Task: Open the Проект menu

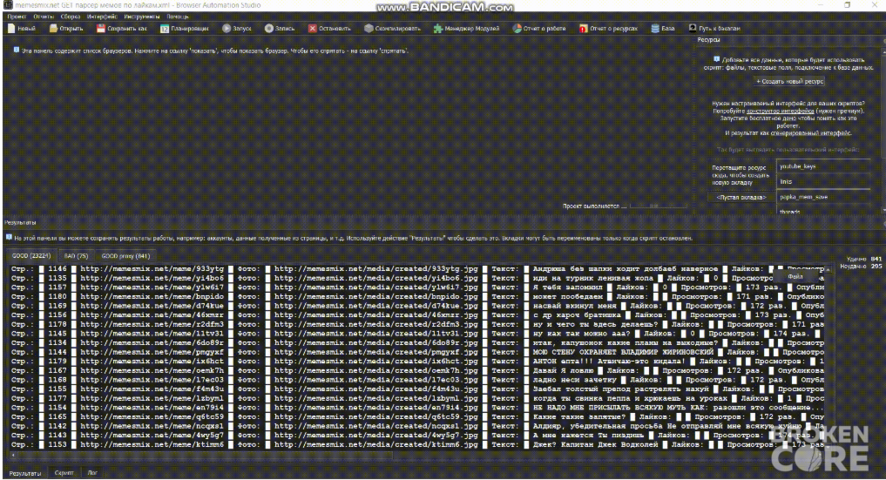Action: coord(17,16)
